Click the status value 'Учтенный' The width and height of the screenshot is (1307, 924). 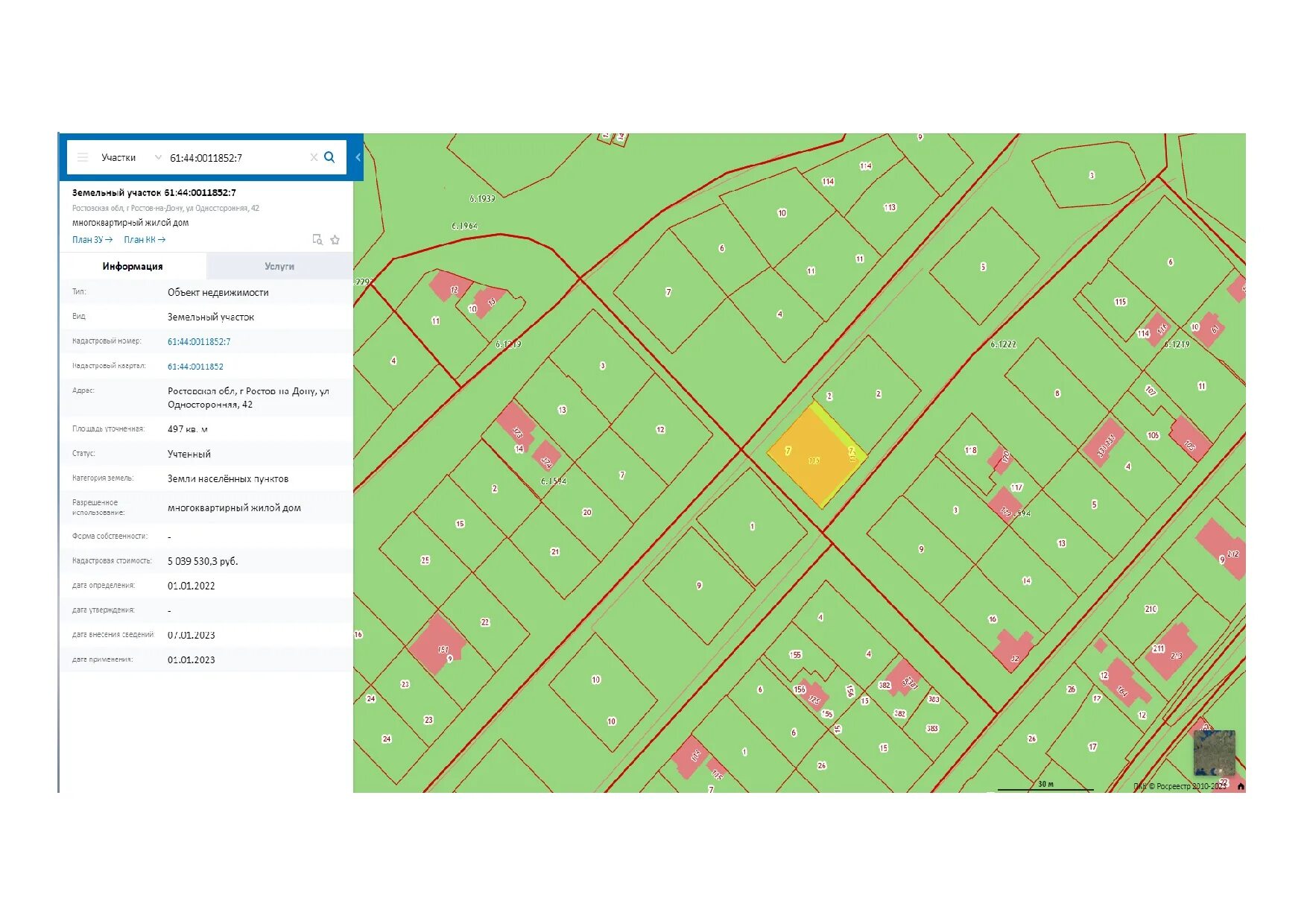pyautogui.click(x=189, y=454)
